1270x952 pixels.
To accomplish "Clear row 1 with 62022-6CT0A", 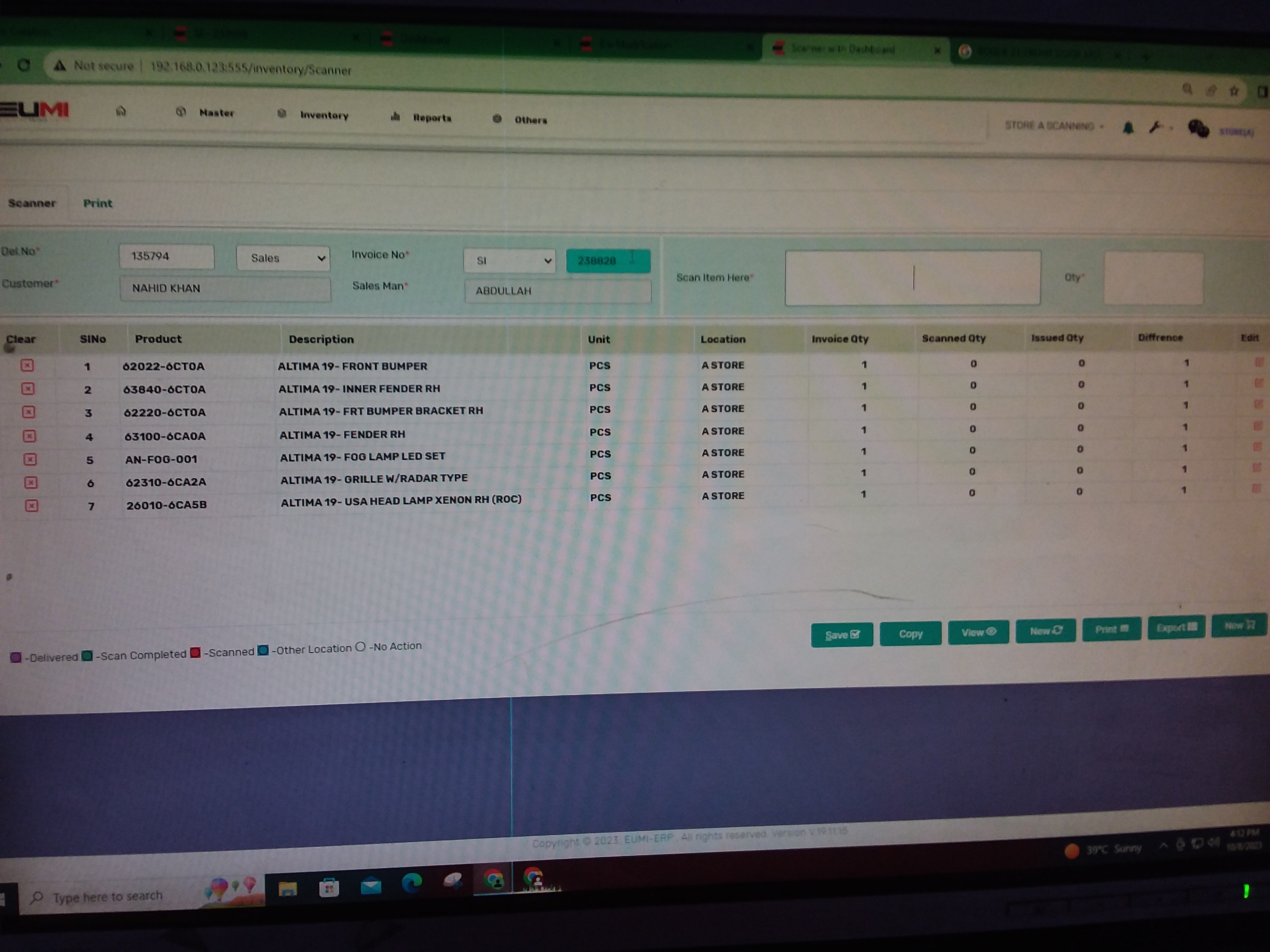I will [x=28, y=366].
